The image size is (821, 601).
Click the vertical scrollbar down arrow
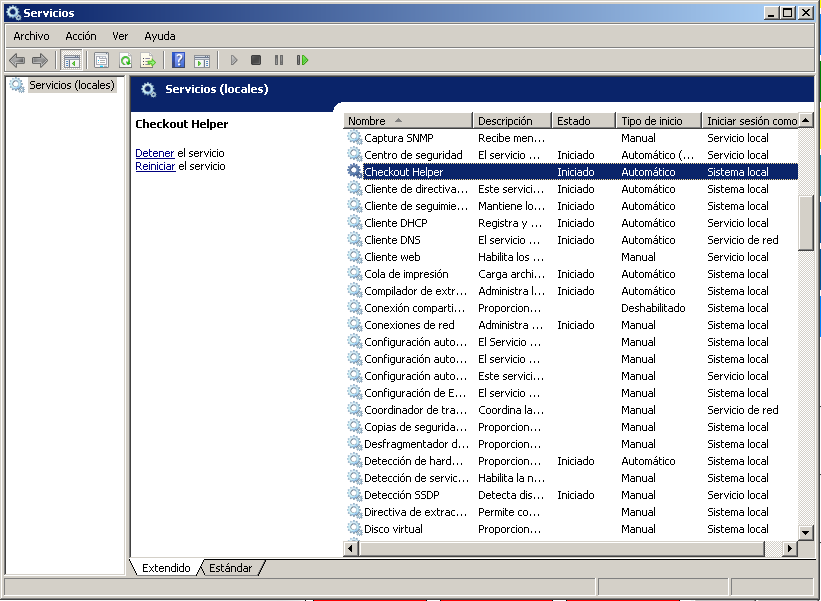coord(804,532)
